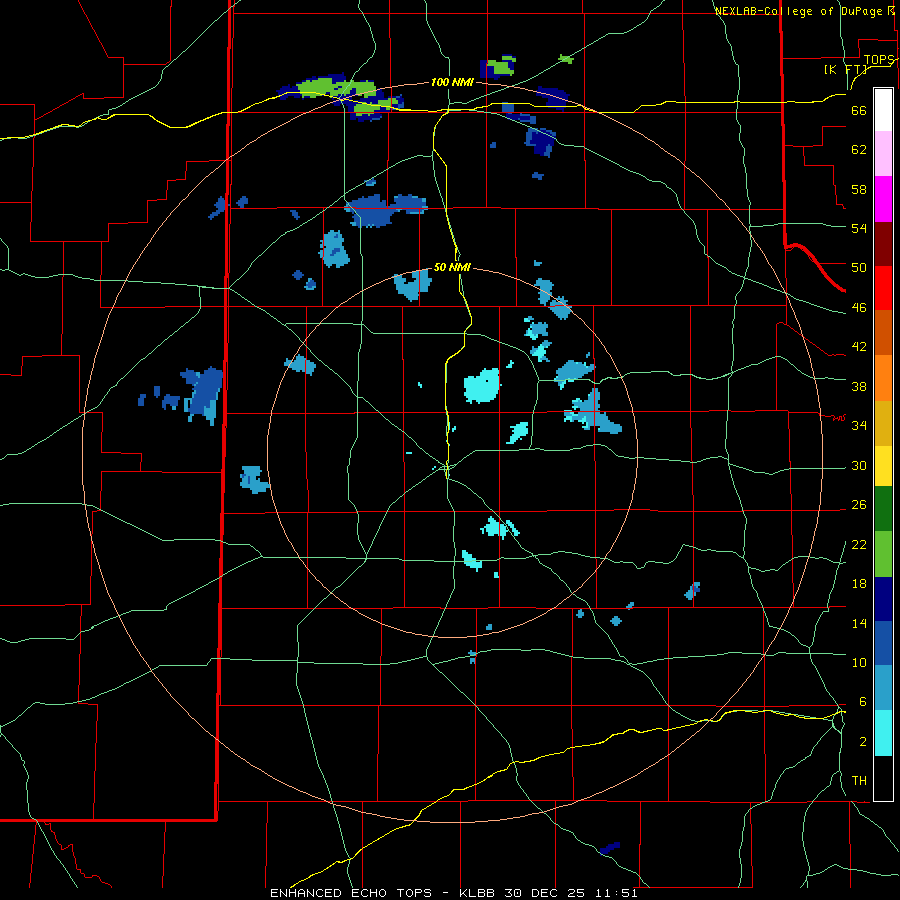Click the legend label 66

tap(859, 111)
